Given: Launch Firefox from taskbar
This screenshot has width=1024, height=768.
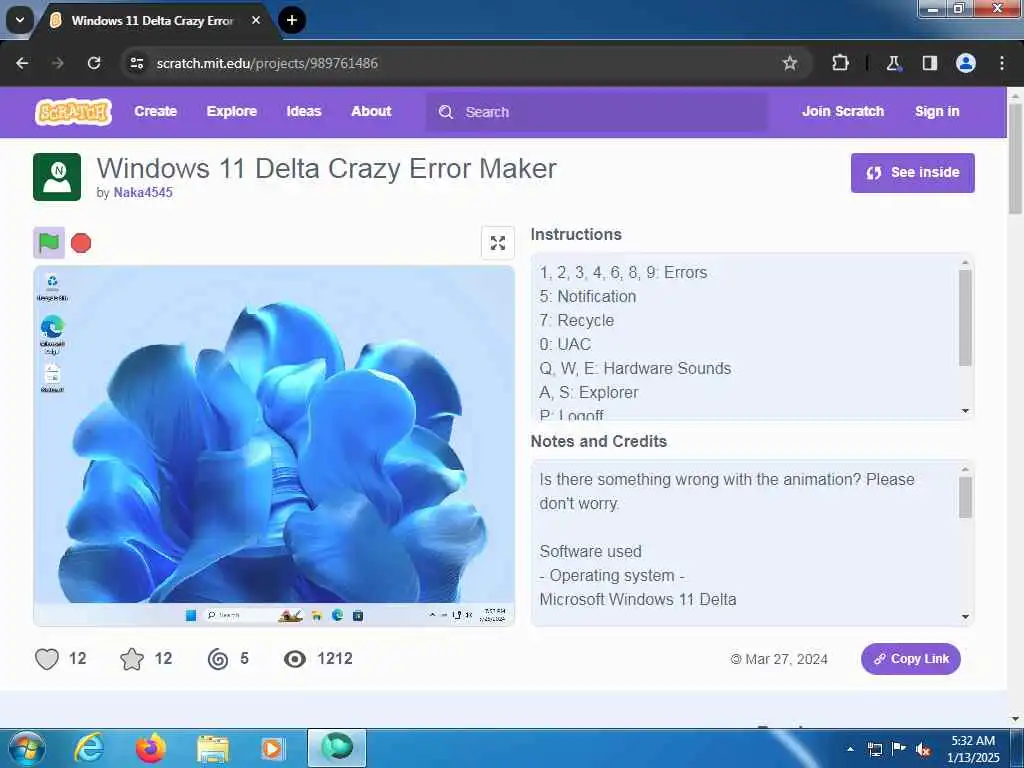Looking at the screenshot, I should [x=150, y=748].
